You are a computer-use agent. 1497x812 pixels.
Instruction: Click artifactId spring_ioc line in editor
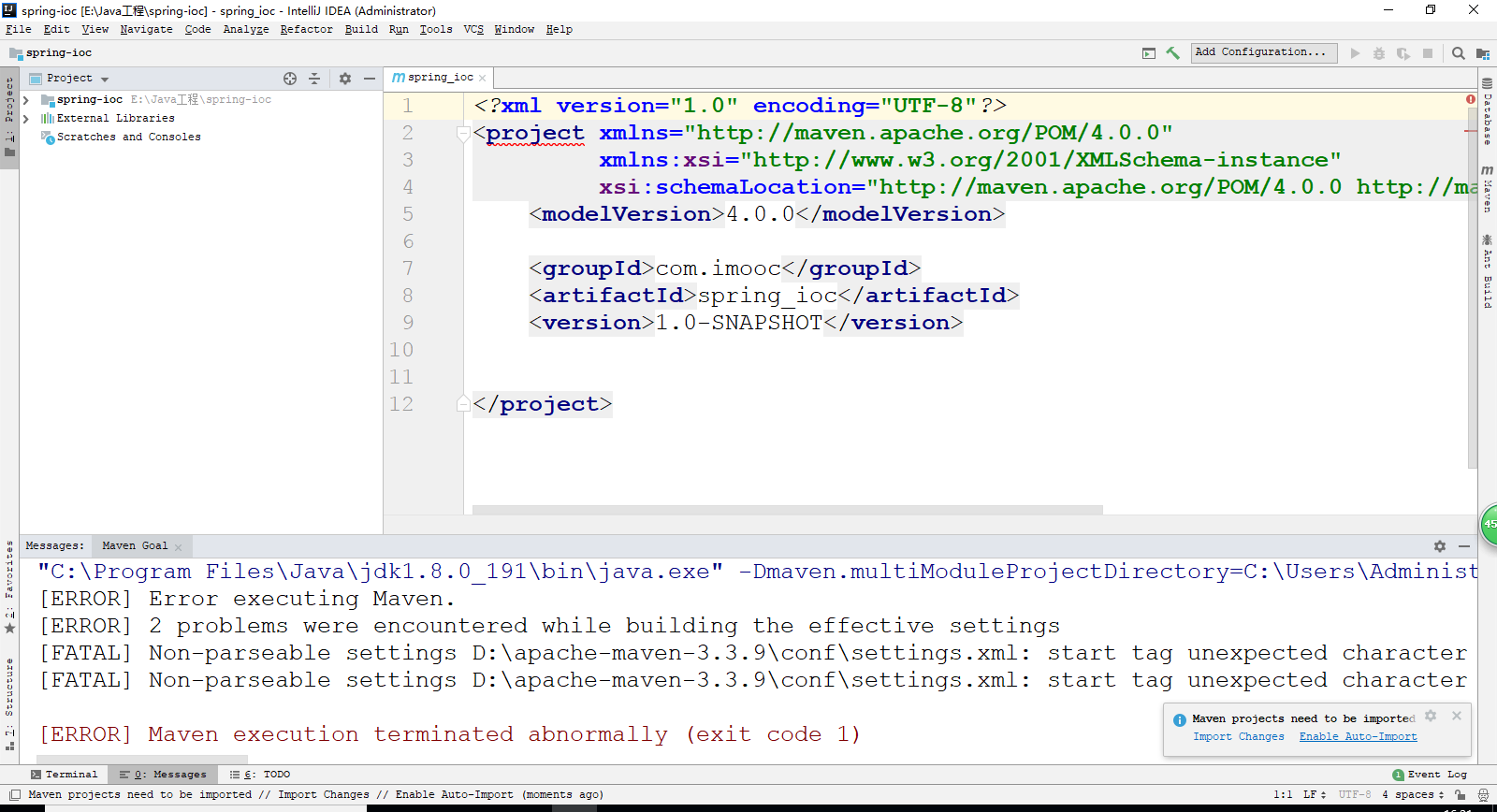774,296
